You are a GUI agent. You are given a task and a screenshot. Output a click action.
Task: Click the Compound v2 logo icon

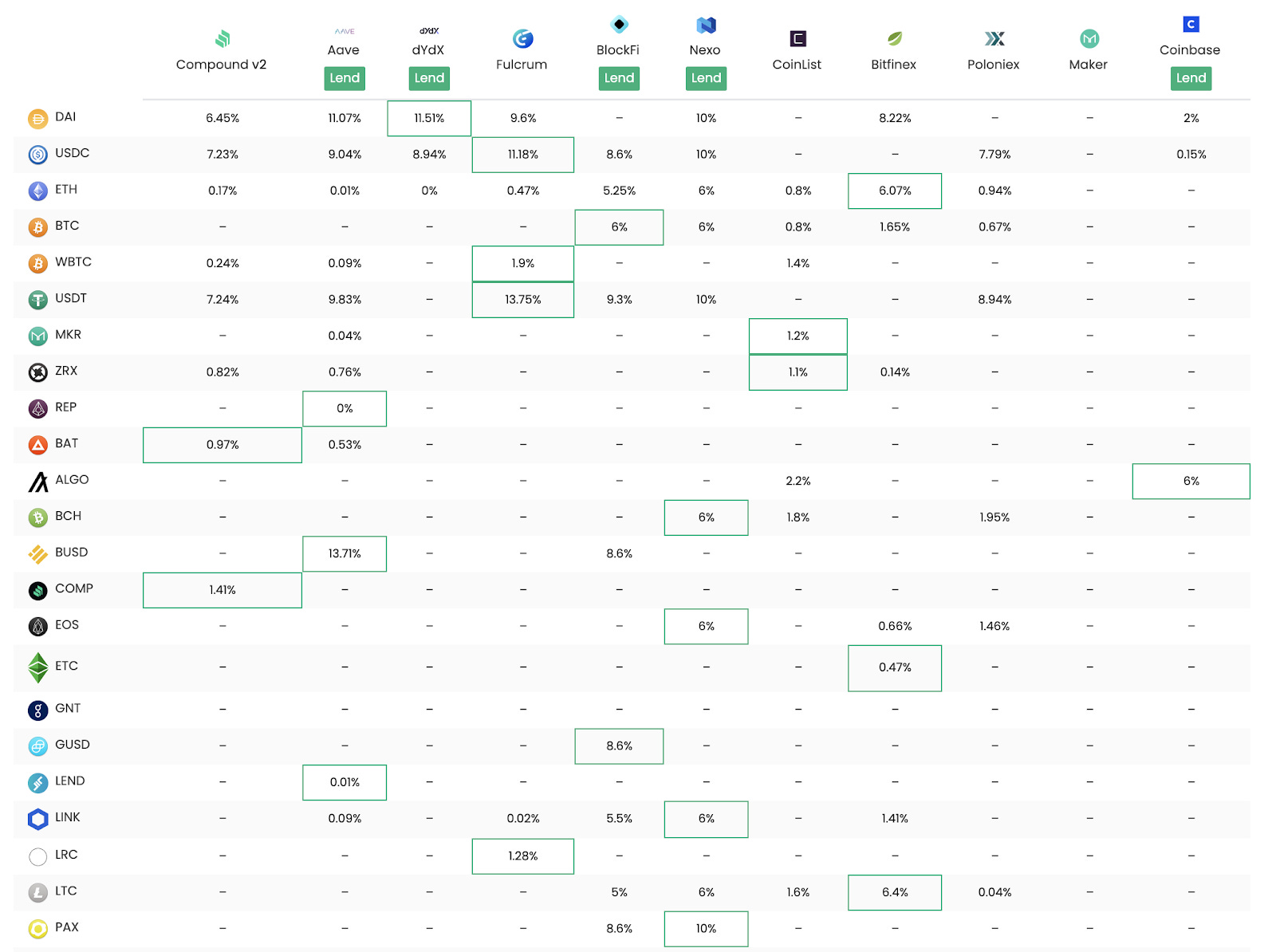pos(223,38)
